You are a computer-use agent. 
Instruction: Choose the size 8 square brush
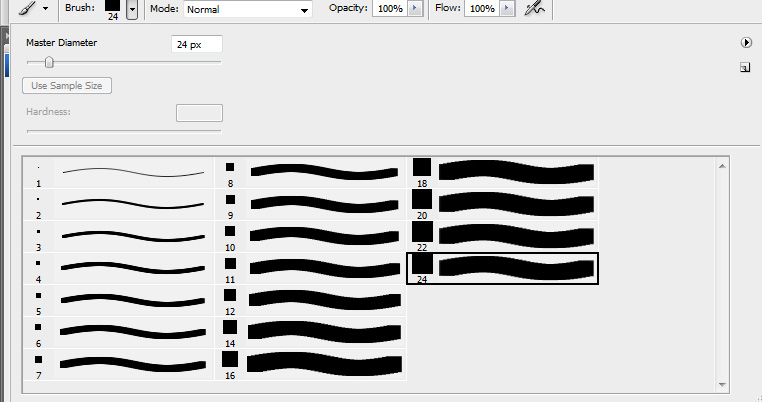pyautogui.click(x=310, y=173)
